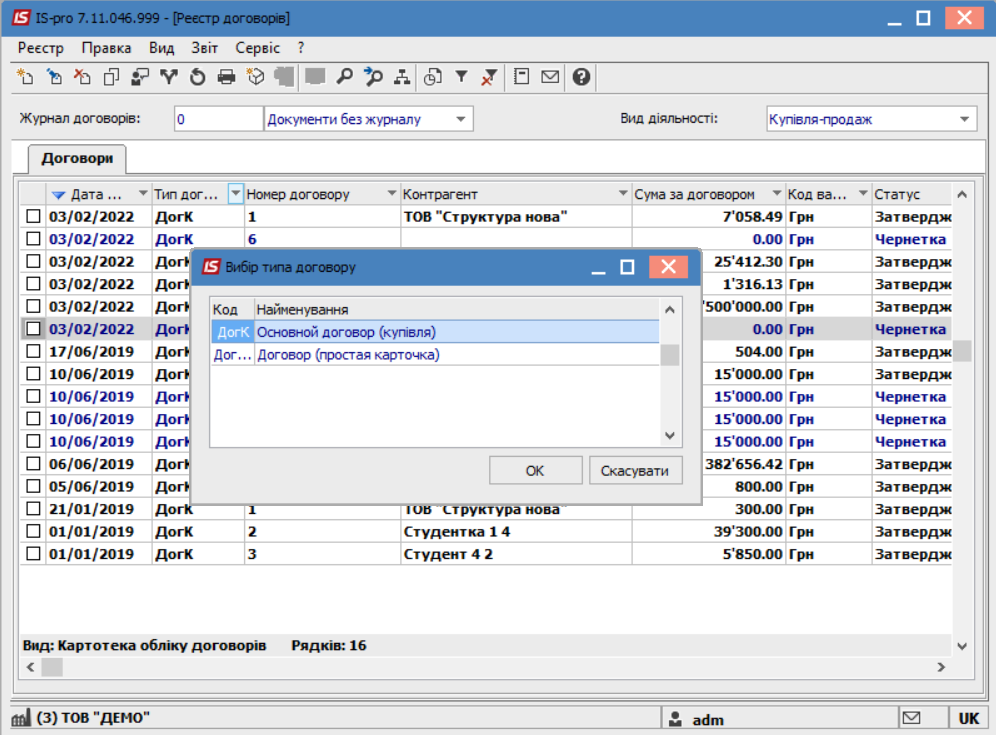The width and height of the screenshot is (996, 735).
Task: Tick checkbox for Студент 4 2 row
Action: 34,554
